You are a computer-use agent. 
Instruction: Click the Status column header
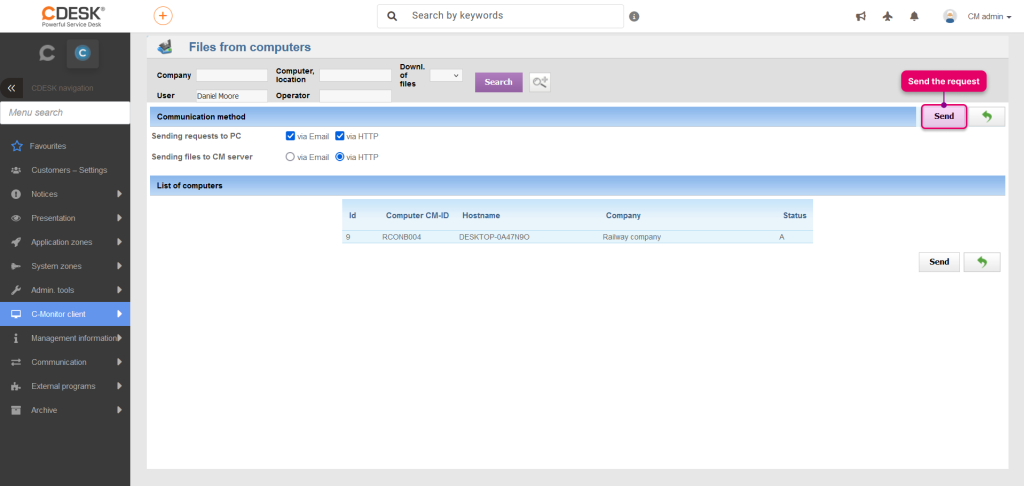click(x=795, y=216)
